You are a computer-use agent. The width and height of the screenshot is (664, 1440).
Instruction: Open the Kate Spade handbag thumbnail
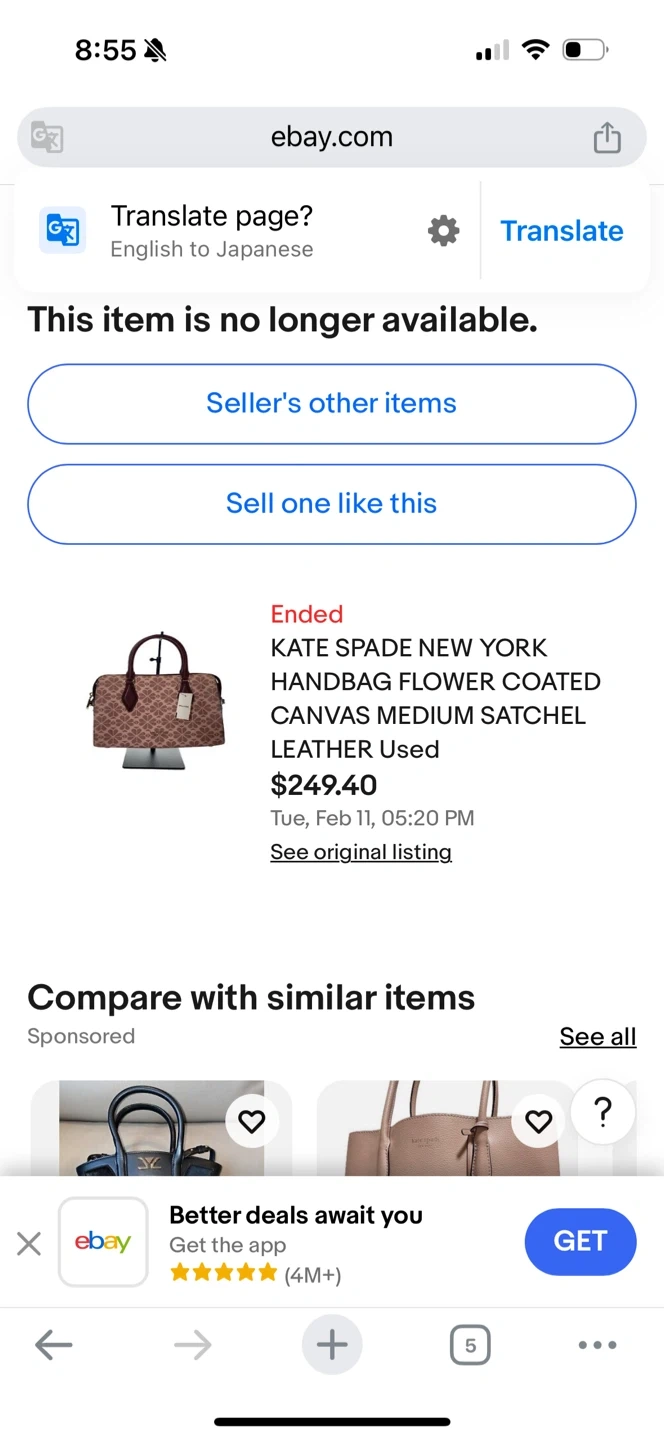155,701
